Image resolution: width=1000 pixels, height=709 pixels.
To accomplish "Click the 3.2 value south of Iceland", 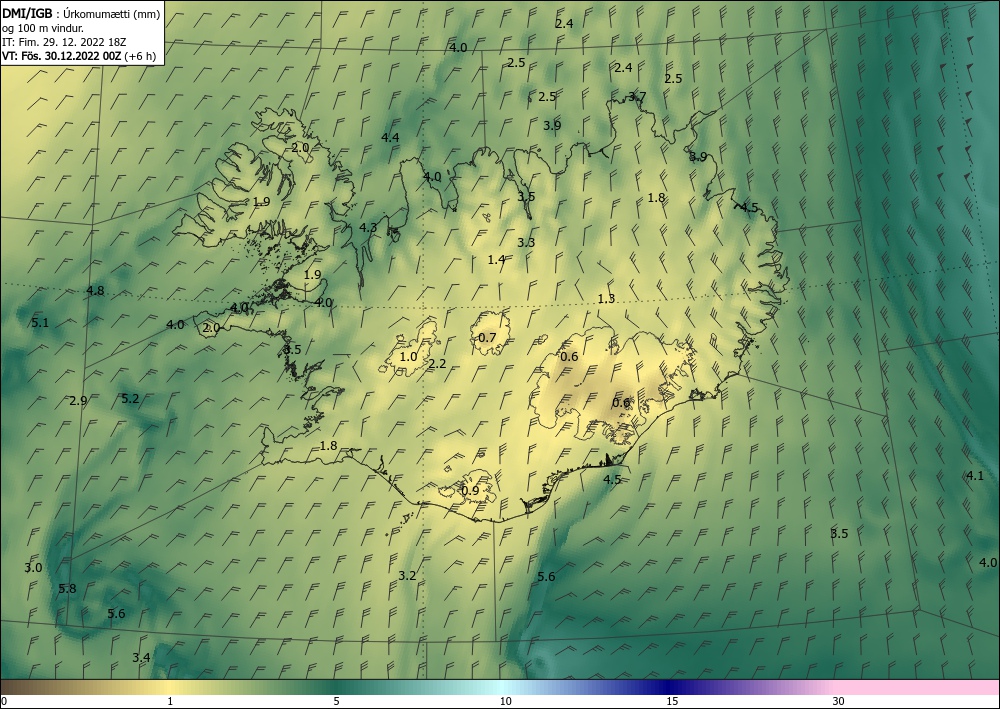I will coord(407,575).
